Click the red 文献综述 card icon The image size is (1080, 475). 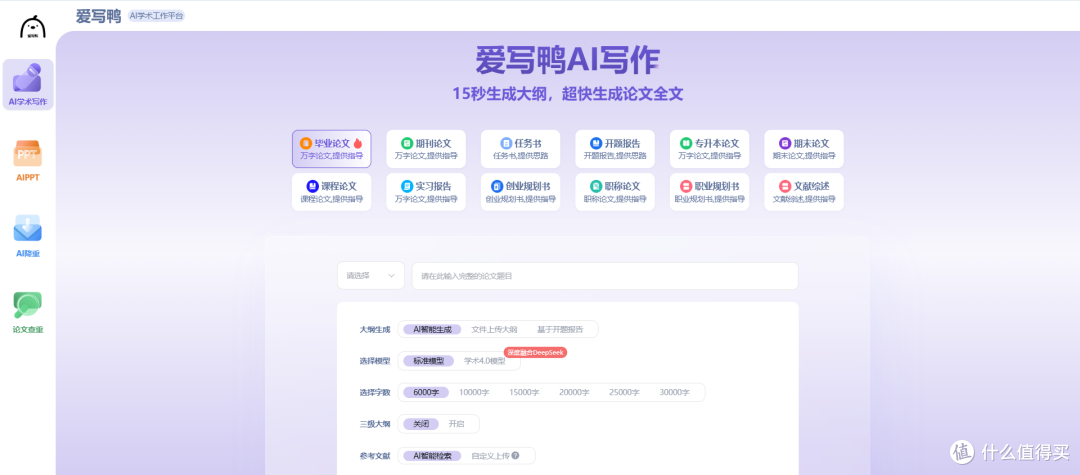tap(785, 186)
